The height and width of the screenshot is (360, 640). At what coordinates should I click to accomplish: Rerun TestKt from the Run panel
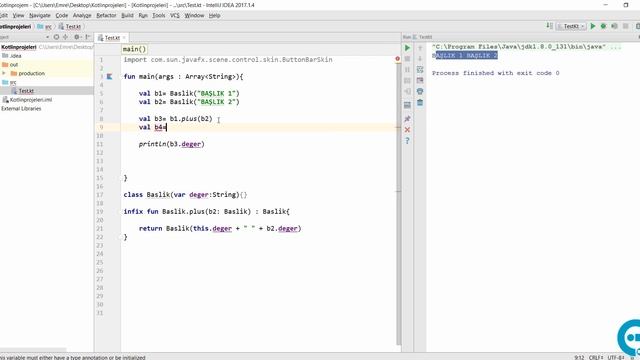(x=407, y=48)
